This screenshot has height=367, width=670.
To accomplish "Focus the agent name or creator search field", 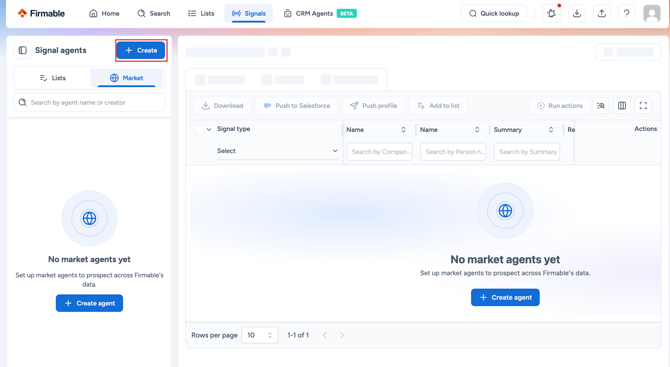I will tap(89, 103).
